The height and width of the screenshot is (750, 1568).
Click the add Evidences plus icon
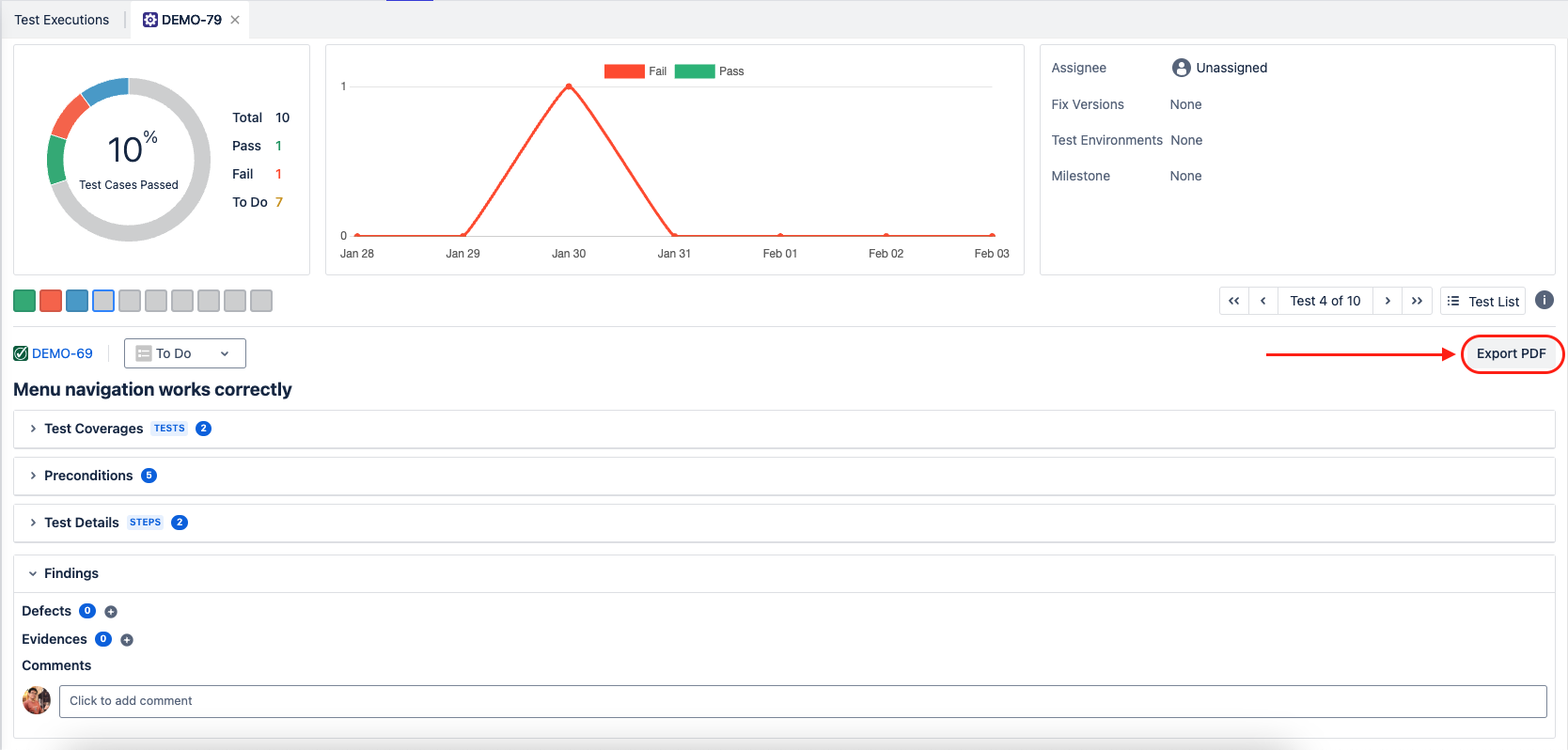(x=127, y=640)
